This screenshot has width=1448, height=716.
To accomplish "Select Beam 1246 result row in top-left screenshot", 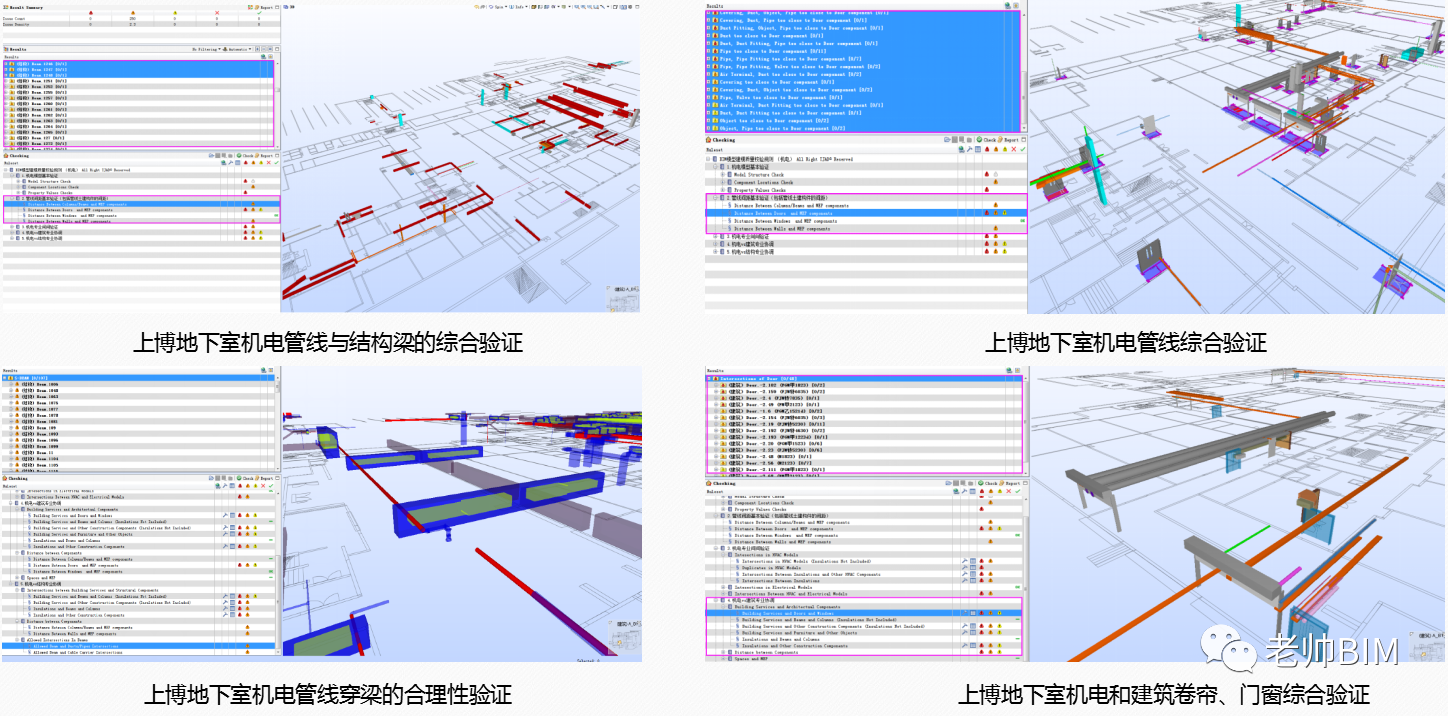I will pyautogui.click(x=138, y=64).
